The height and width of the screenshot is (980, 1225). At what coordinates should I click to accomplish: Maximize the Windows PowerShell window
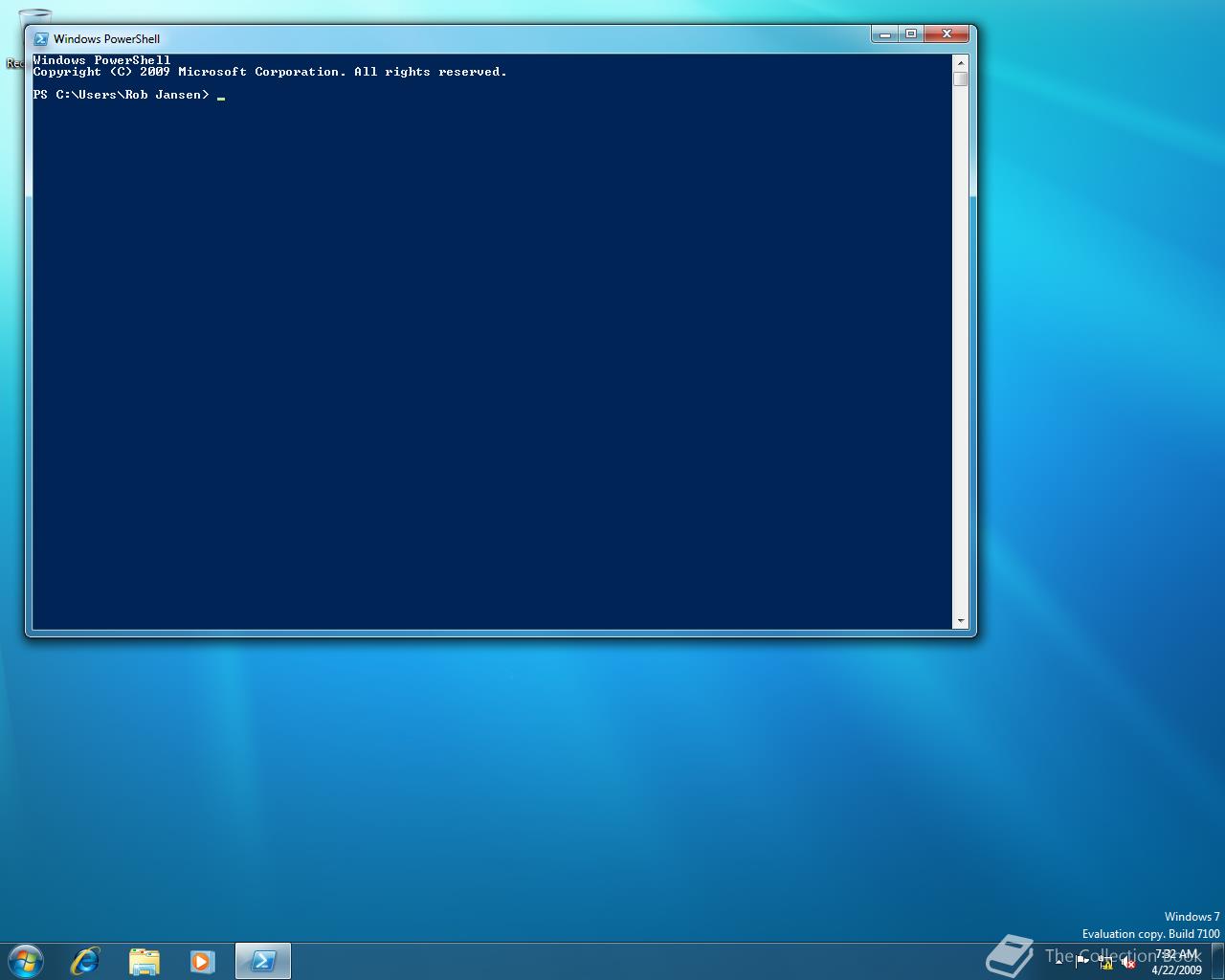click(x=911, y=34)
